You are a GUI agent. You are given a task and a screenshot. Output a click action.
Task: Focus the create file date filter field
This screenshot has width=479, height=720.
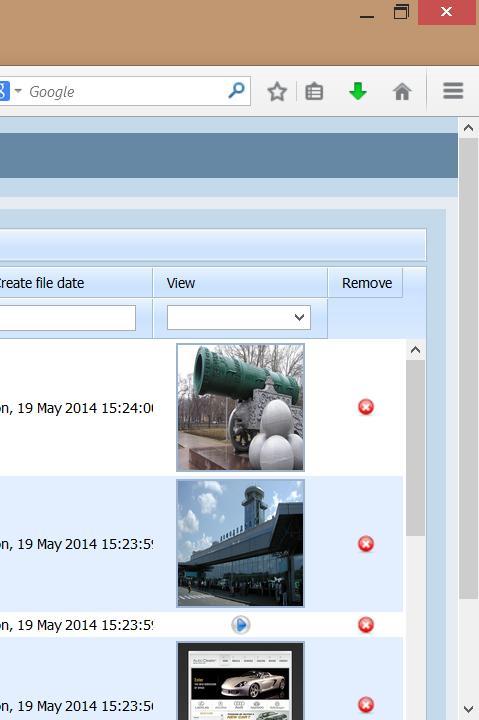[x=68, y=317]
